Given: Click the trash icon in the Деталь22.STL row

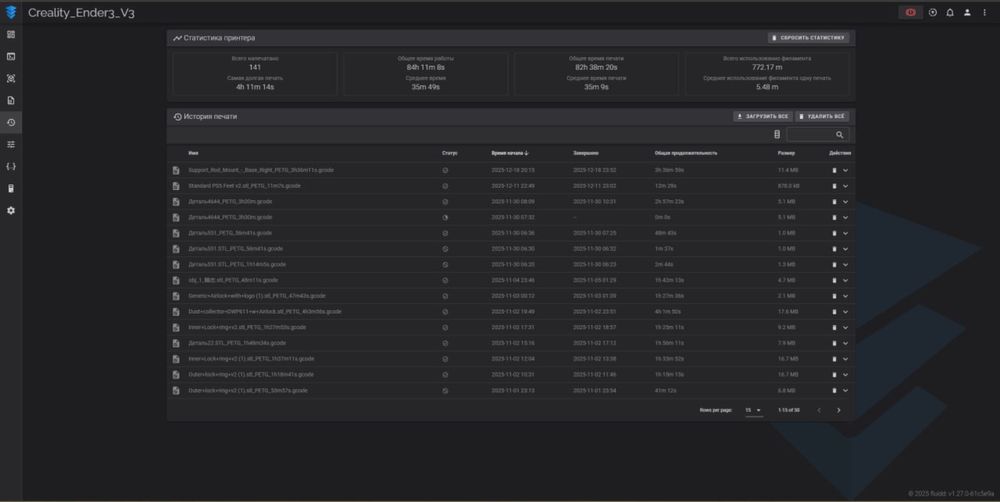Looking at the screenshot, I should click(x=834, y=343).
